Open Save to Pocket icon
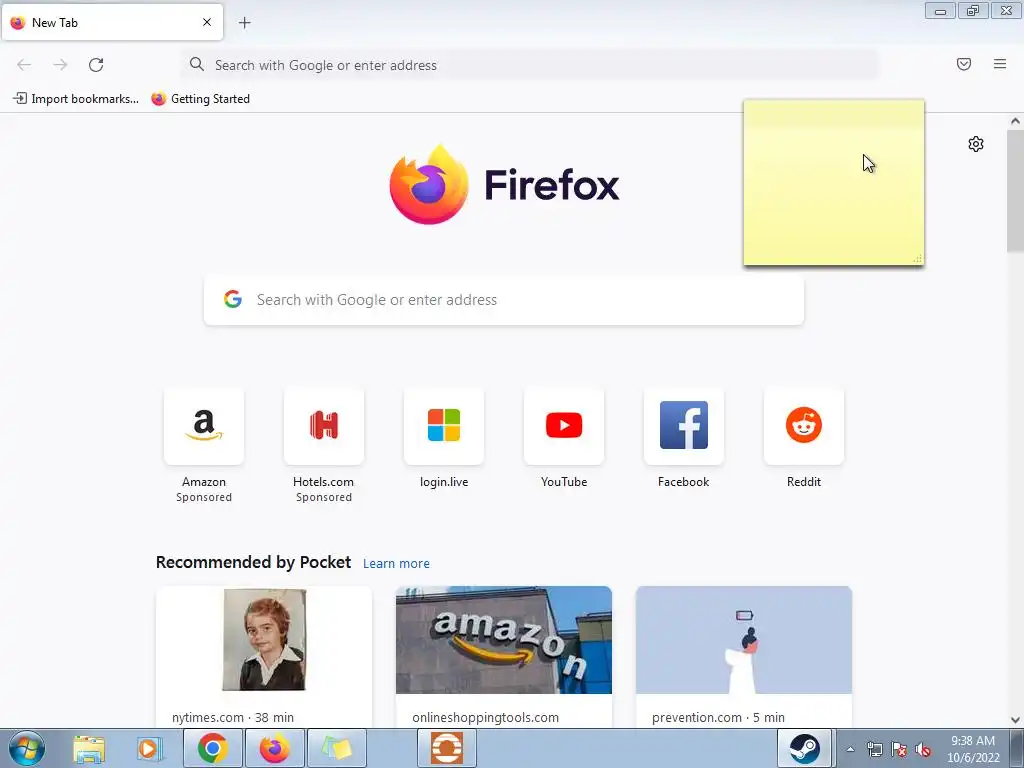The image size is (1024, 768). tap(964, 64)
